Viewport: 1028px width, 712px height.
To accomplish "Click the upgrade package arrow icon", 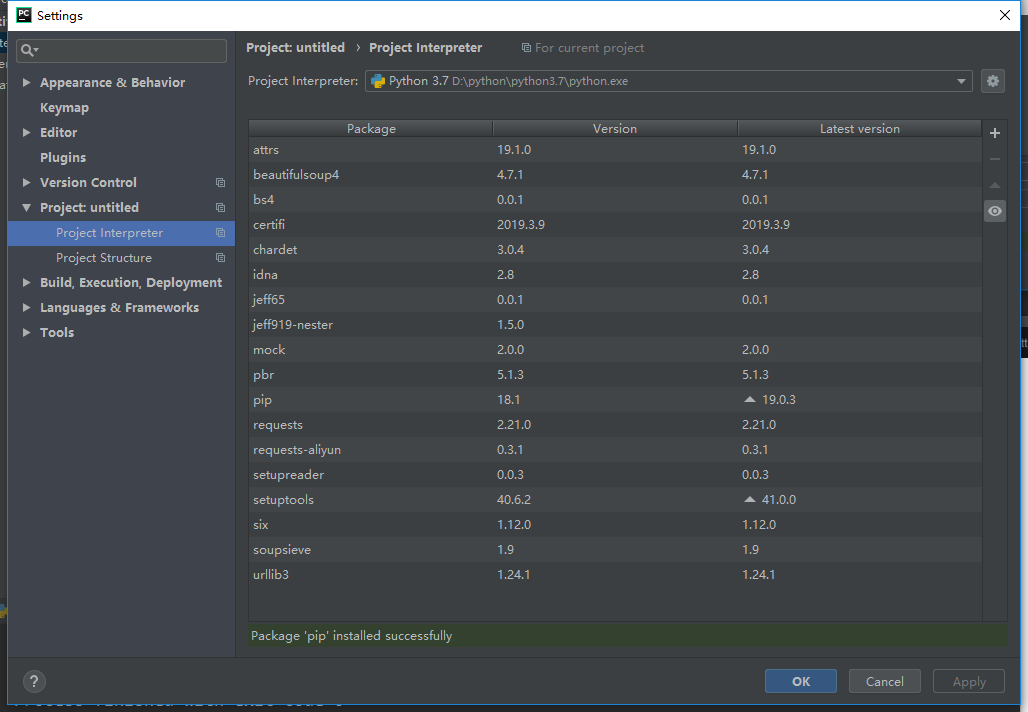I will [995, 186].
